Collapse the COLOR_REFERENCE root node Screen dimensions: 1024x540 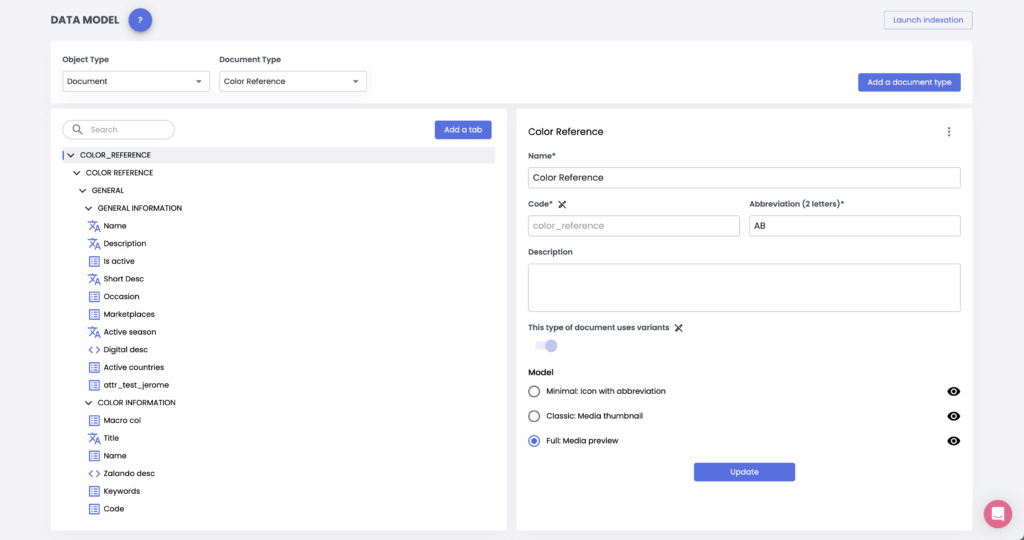[71, 155]
